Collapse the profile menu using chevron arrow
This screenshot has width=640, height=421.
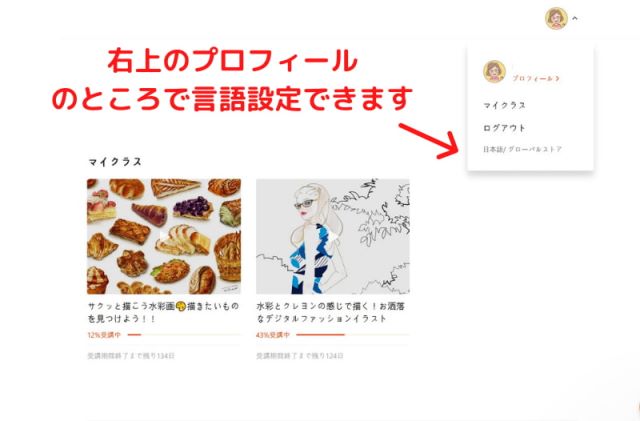575,18
